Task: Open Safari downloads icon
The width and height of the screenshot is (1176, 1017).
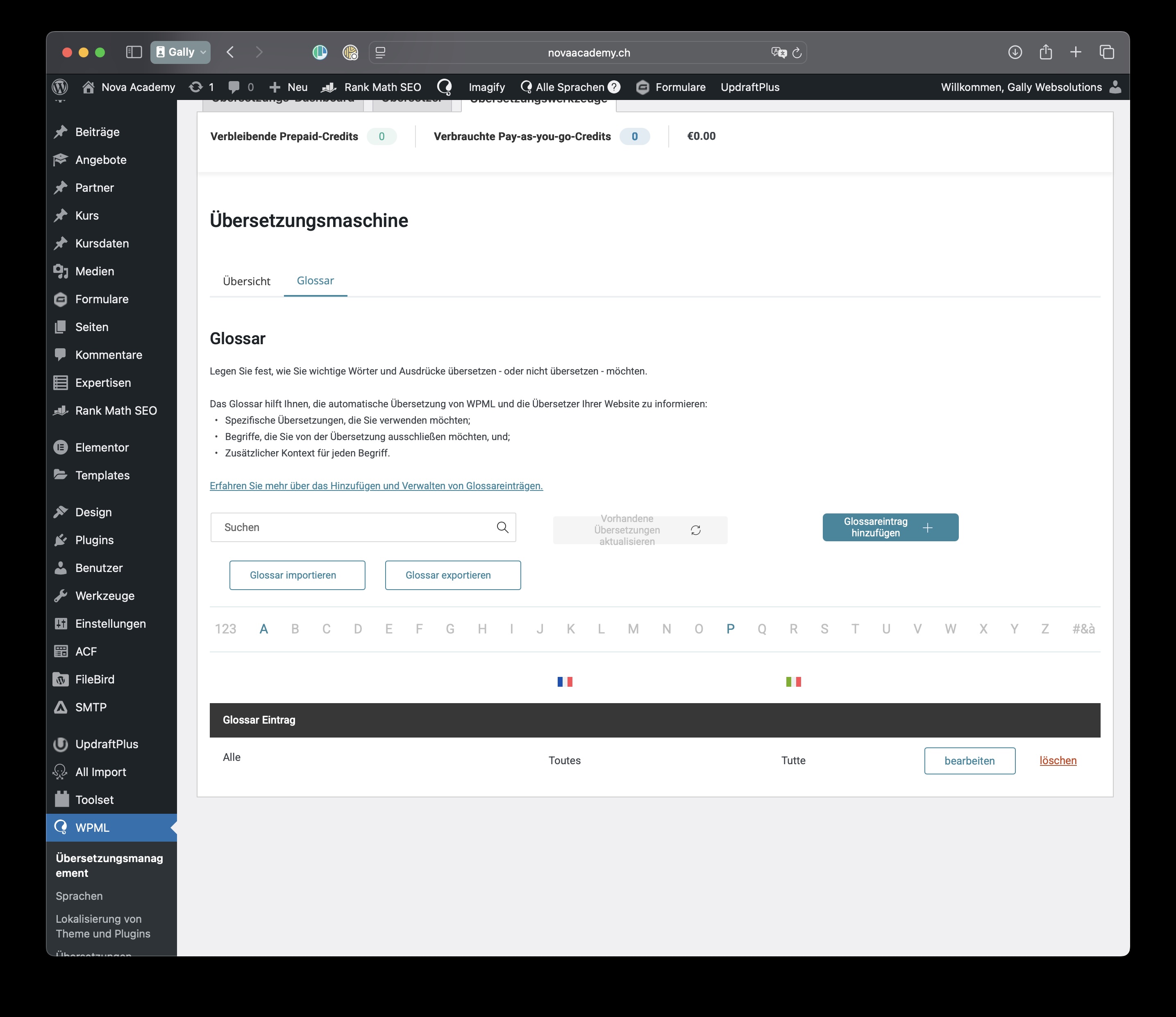Action: pos(1015,52)
